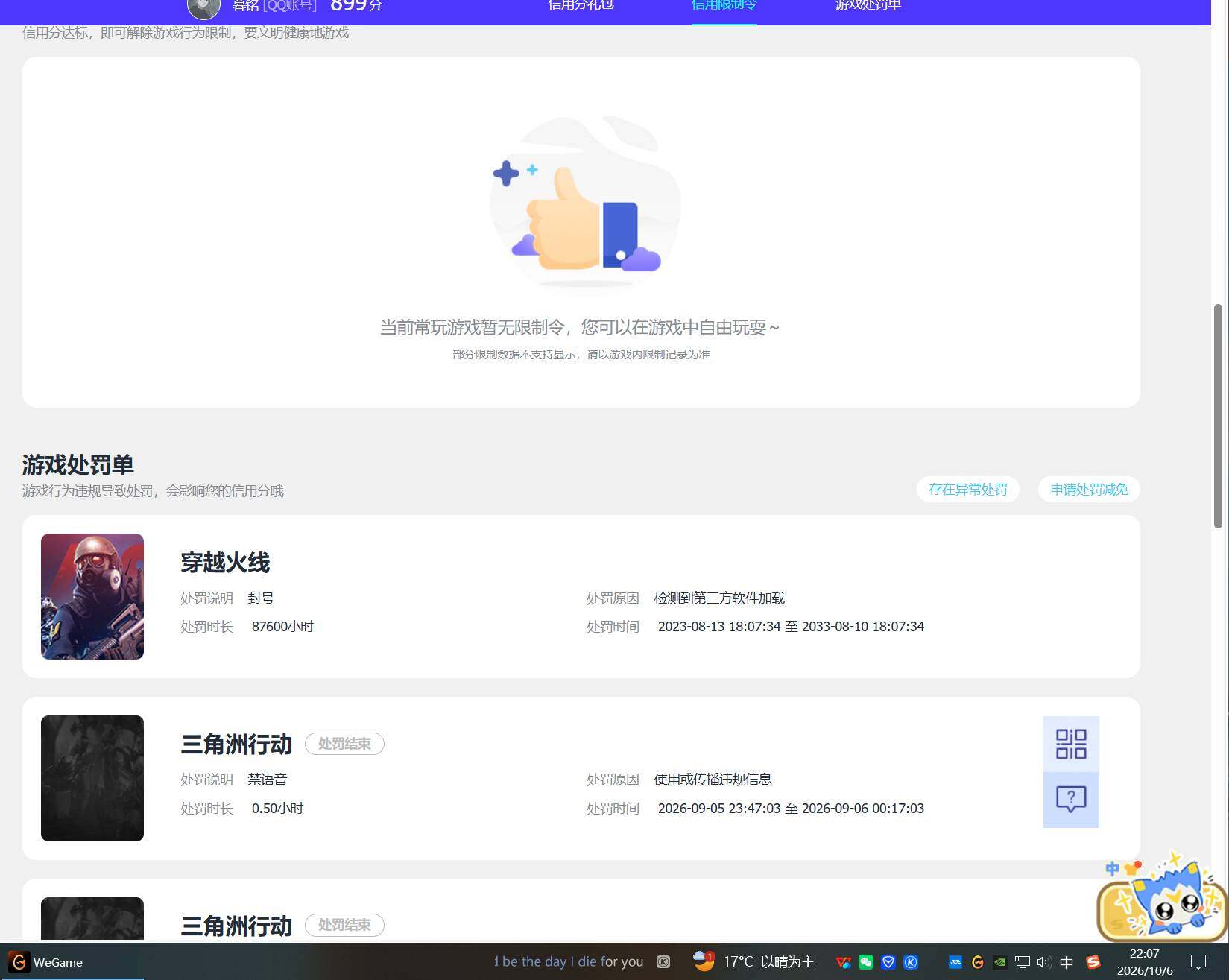Screen dimensions: 1229x980
Task: Click the NVIDIA tray icon
Action: [1000, 962]
